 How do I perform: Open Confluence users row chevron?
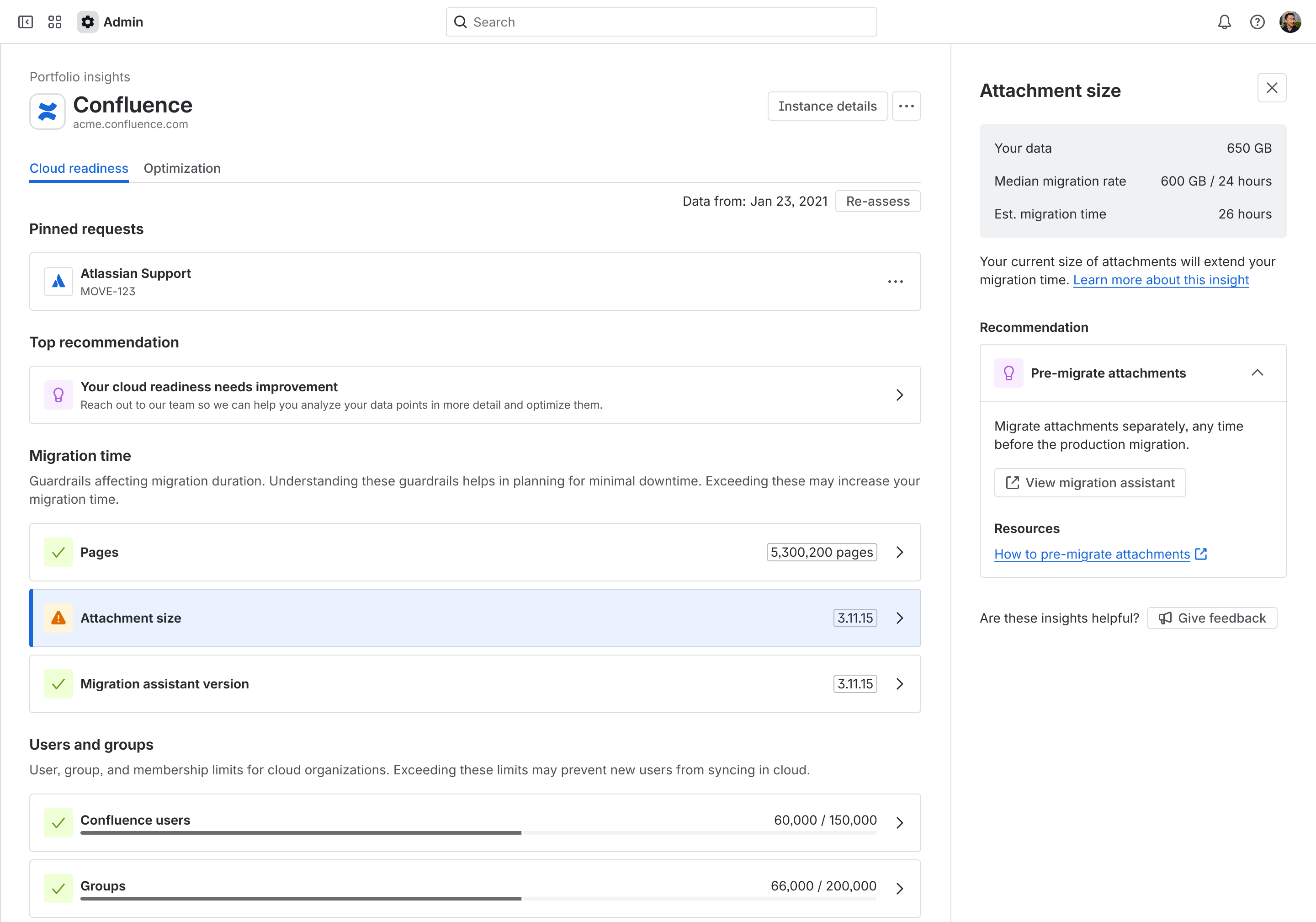point(900,823)
